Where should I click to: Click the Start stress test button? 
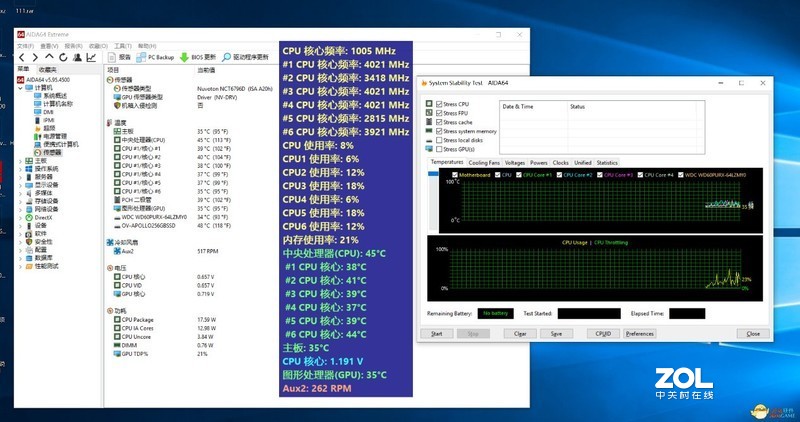point(437,334)
